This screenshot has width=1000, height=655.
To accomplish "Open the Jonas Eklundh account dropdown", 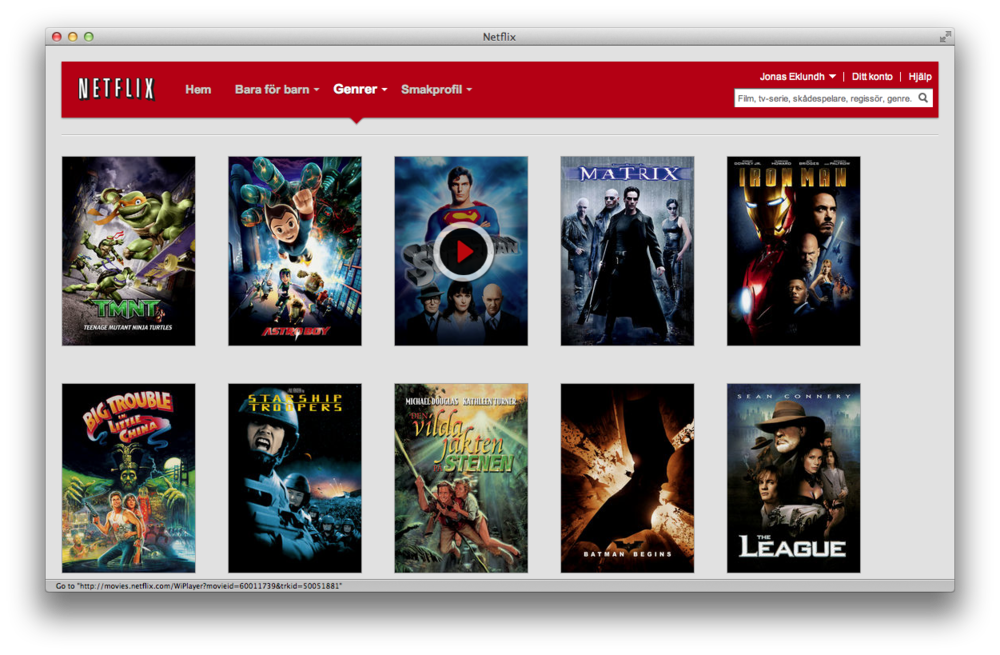I will click(x=797, y=77).
